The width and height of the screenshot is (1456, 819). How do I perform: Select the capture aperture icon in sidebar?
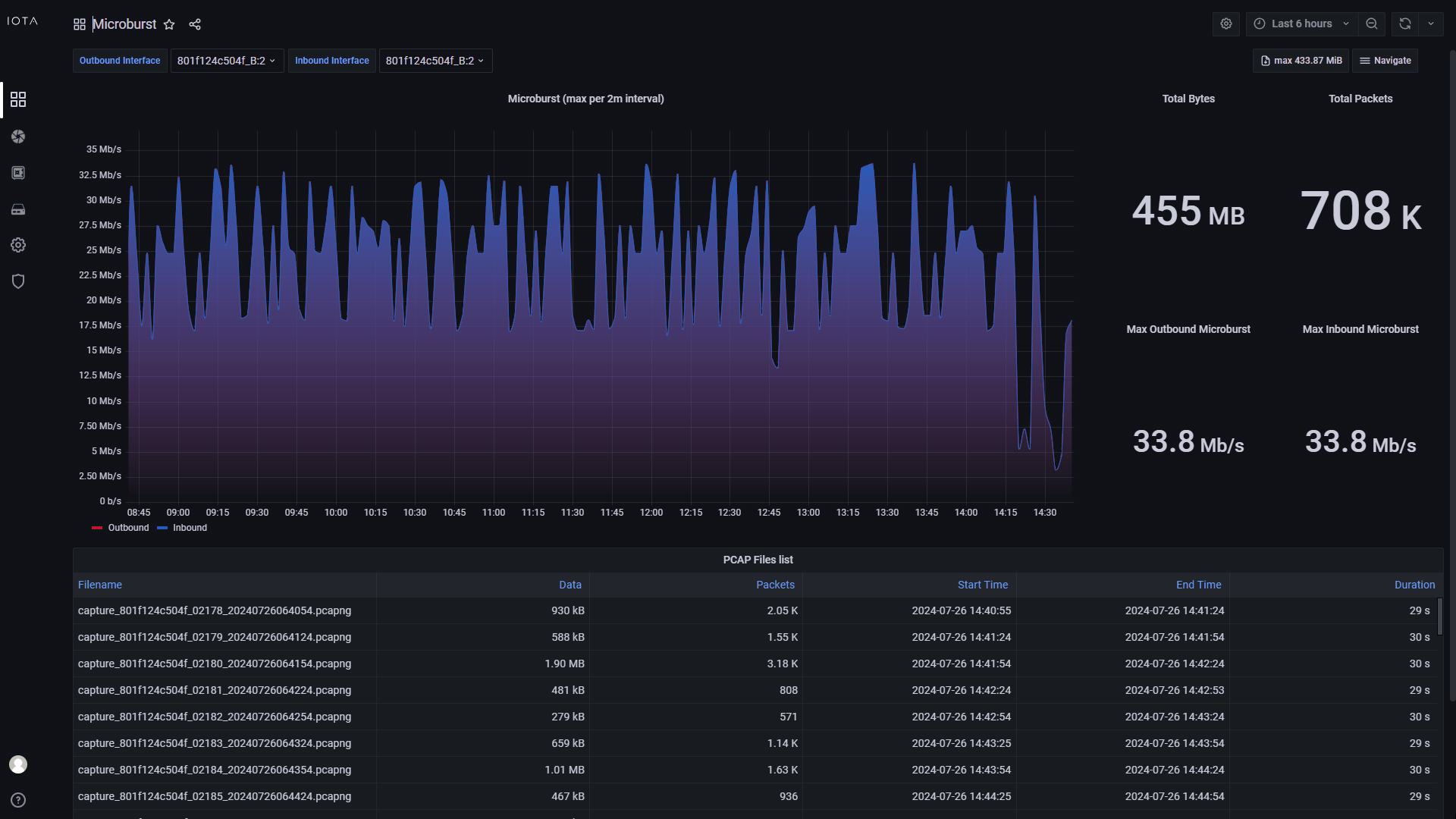click(18, 136)
